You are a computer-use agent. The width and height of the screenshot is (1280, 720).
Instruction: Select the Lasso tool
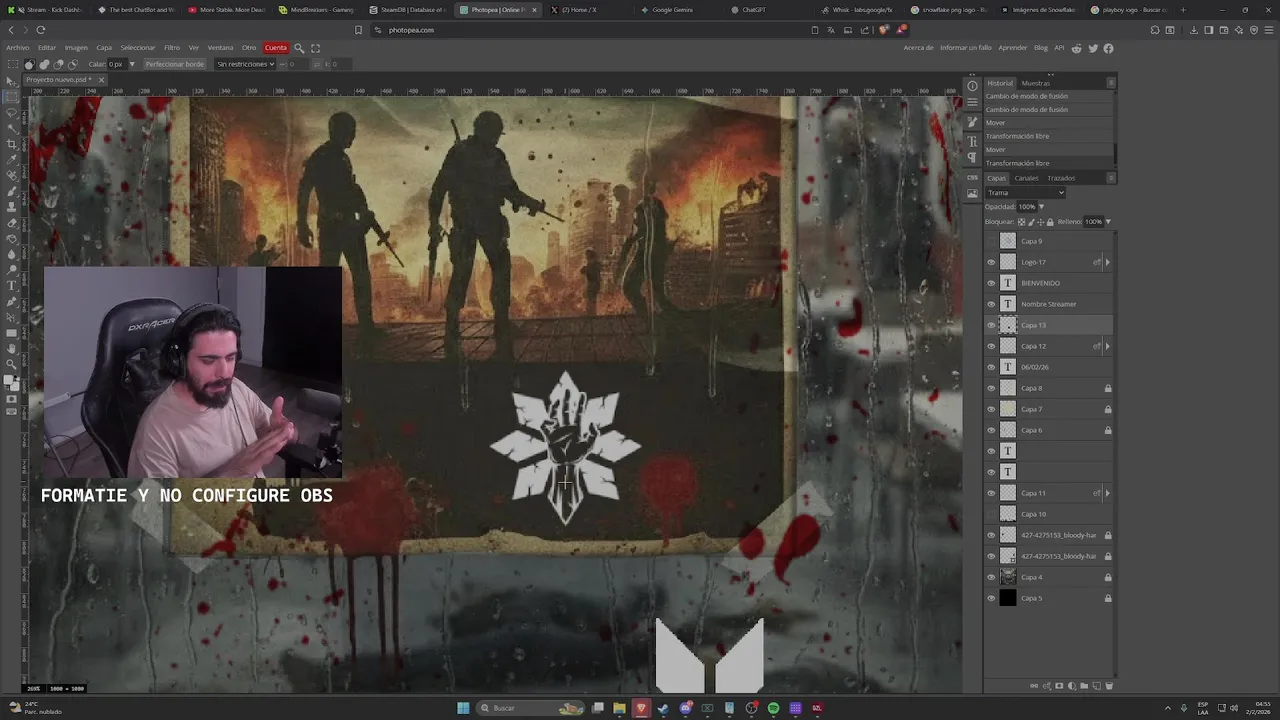pyautogui.click(x=11, y=113)
